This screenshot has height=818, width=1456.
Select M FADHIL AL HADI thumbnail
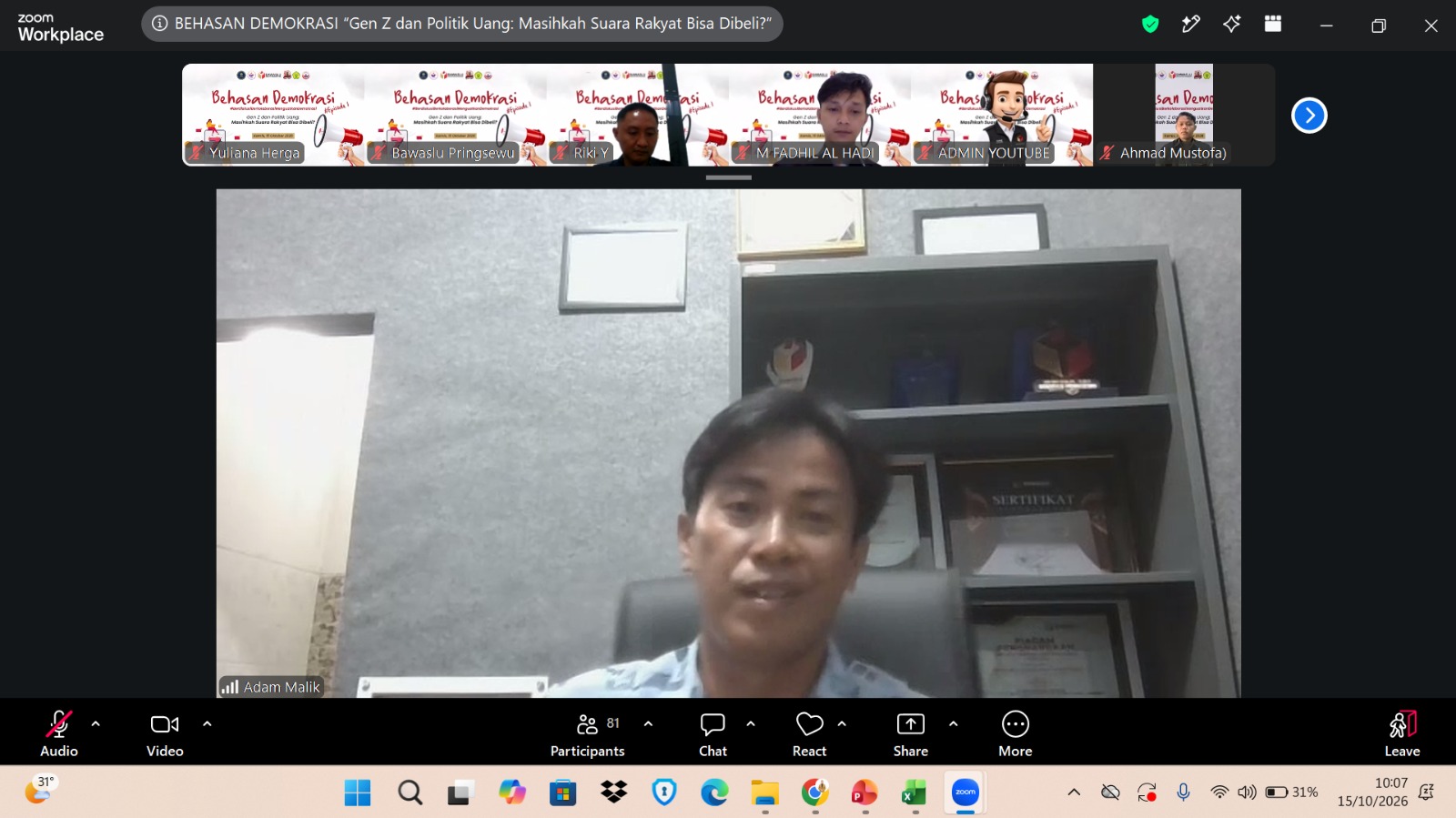pyautogui.click(x=819, y=115)
